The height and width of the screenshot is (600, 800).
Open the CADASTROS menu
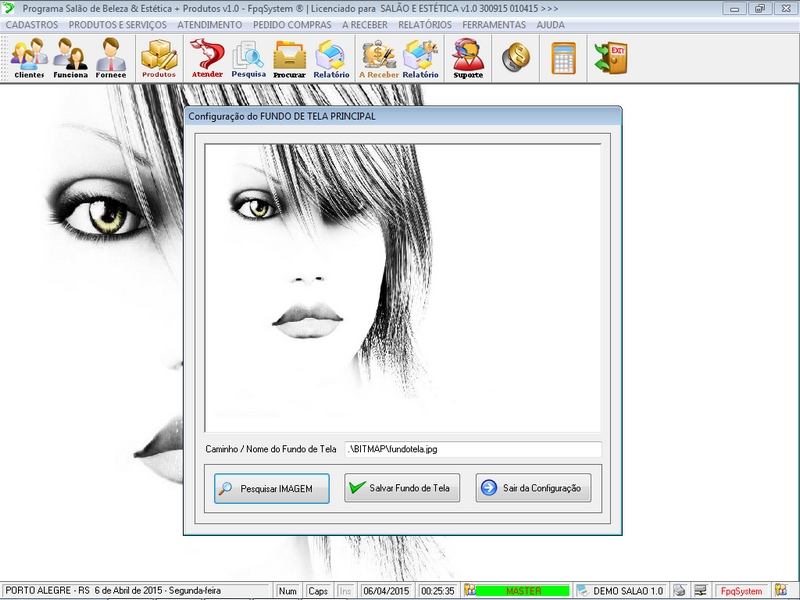[x=32, y=24]
